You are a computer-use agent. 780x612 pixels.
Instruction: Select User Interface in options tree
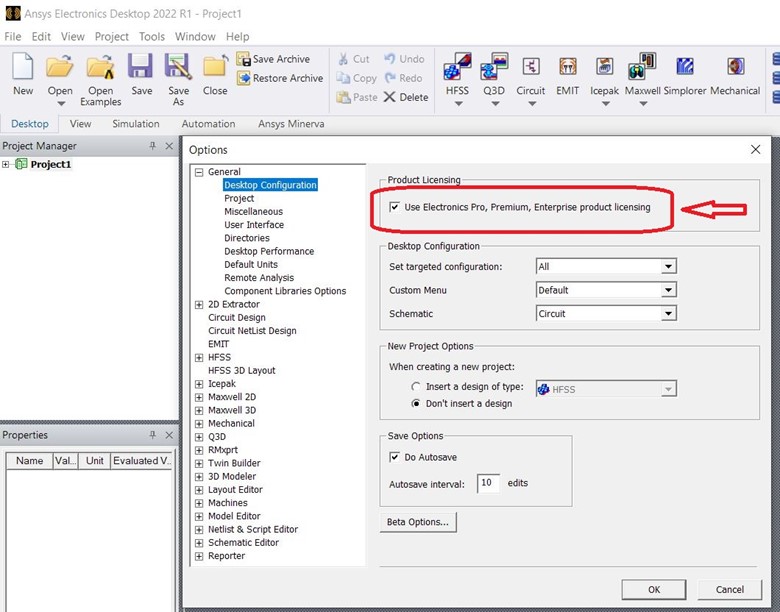[254, 225]
